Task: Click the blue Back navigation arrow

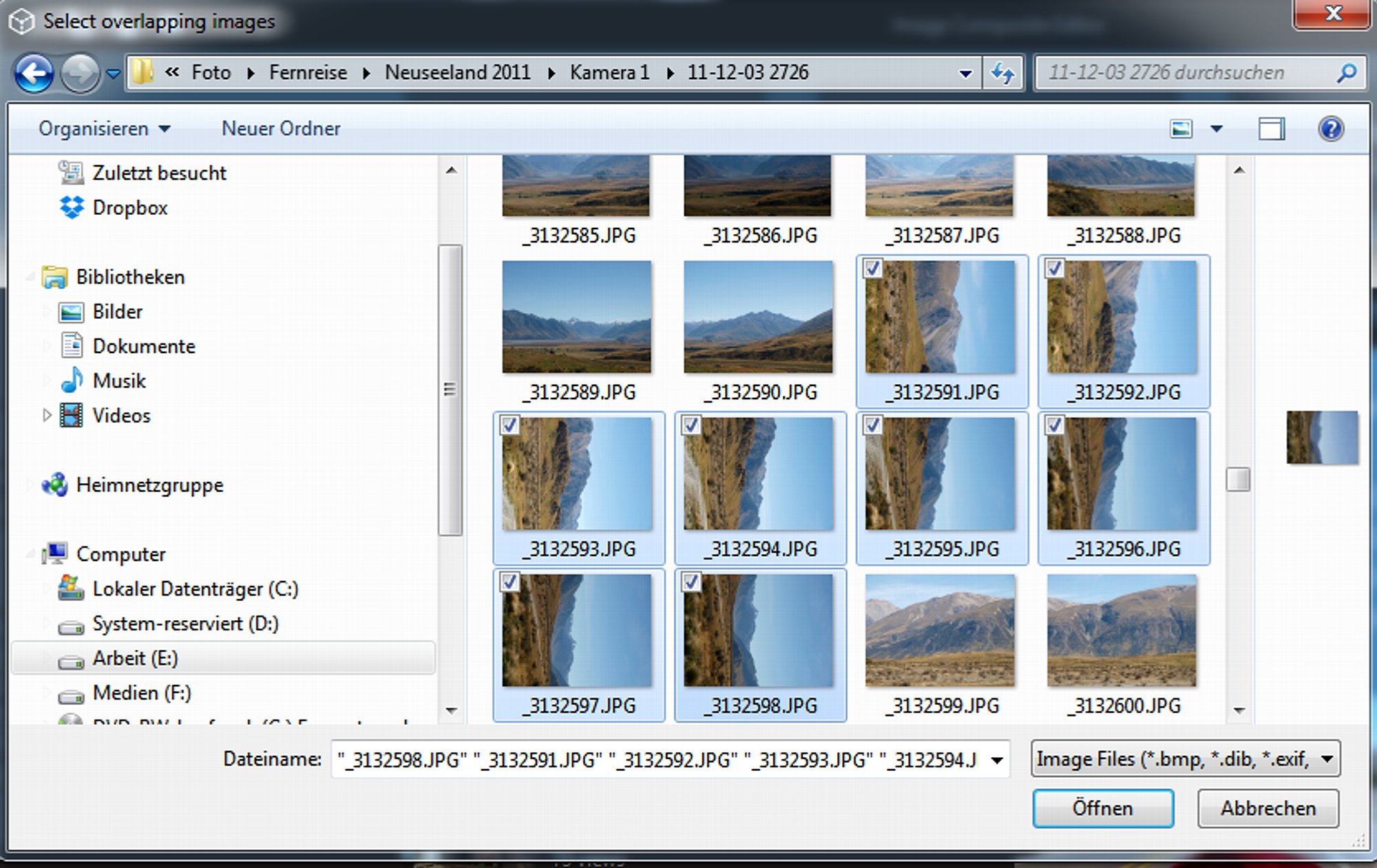Action: 34,72
